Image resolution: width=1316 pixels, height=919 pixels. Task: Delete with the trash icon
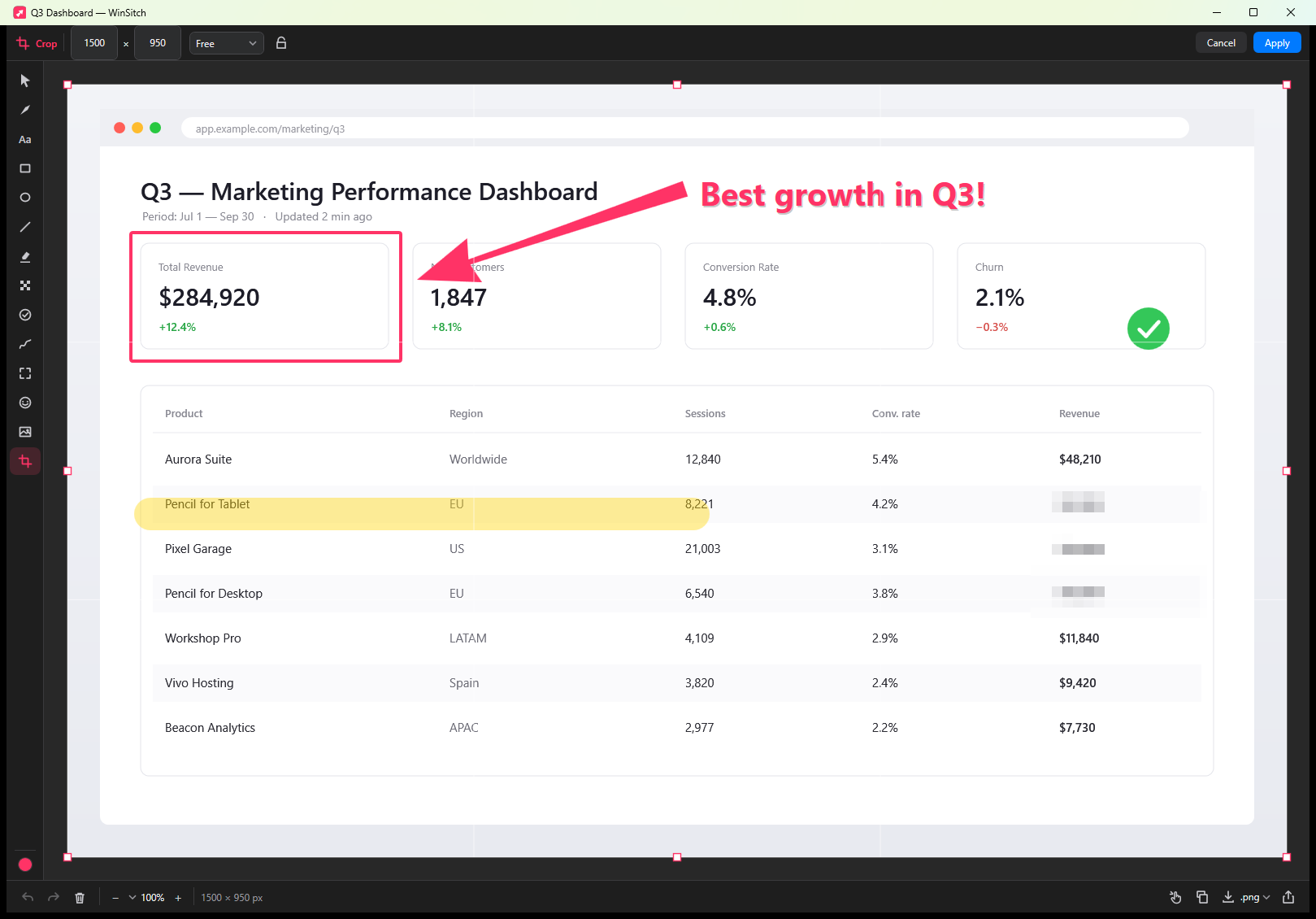pos(80,897)
